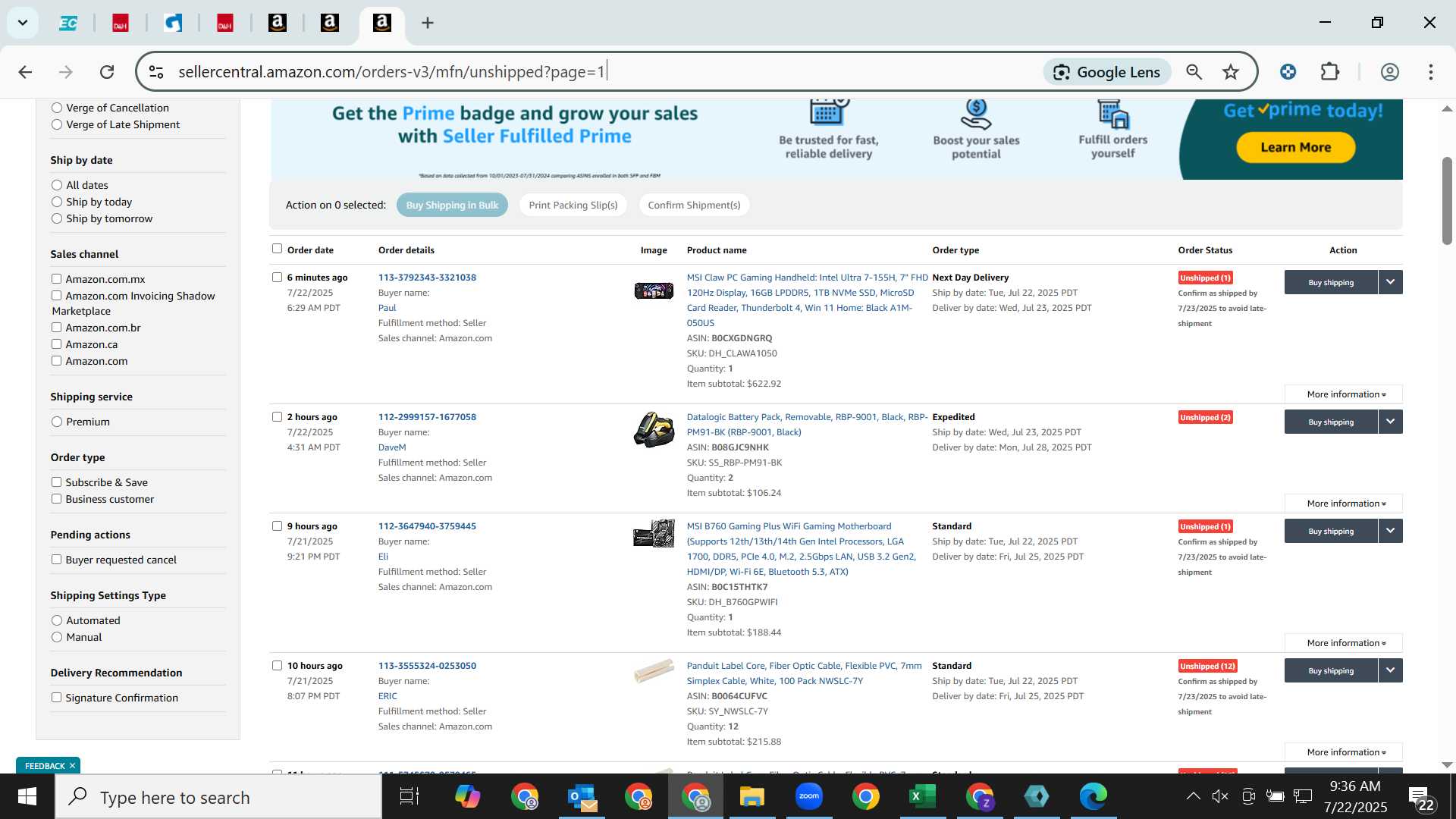Click Learn More on Prime banner
Viewport: 1456px width, 819px height.
pos(1296,147)
